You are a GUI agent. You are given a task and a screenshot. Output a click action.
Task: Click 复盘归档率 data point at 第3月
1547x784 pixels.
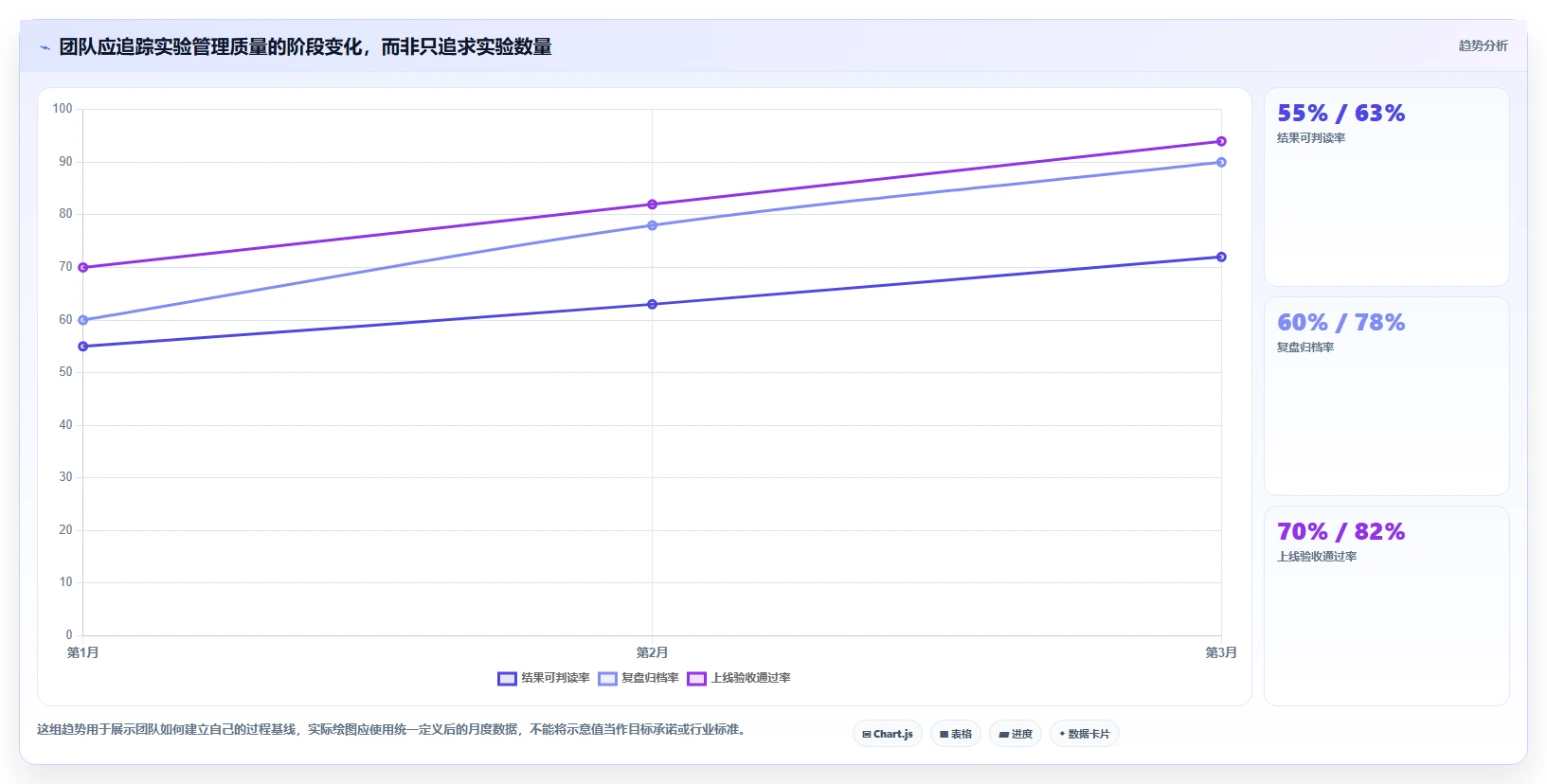[x=1221, y=162]
